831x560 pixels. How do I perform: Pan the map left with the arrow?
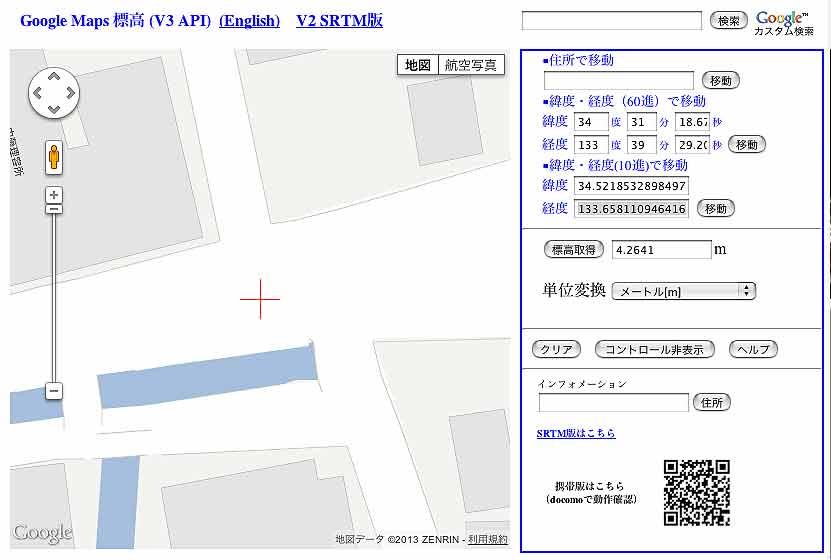click(x=38, y=93)
